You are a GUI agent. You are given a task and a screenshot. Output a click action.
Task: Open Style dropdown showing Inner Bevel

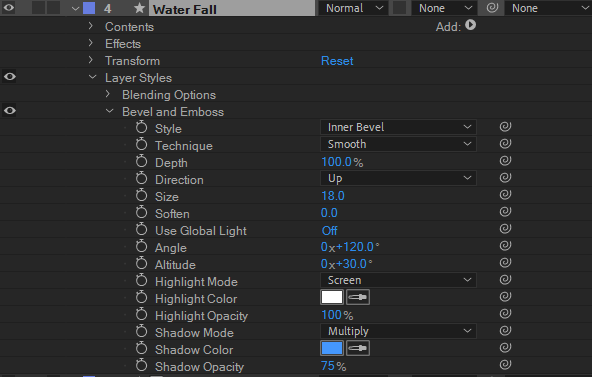coord(398,127)
